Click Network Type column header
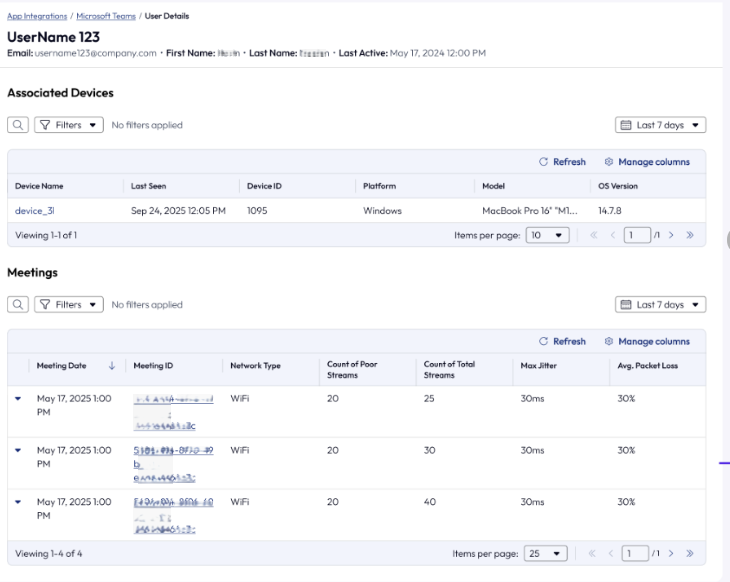The image size is (730, 582). (x=256, y=365)
